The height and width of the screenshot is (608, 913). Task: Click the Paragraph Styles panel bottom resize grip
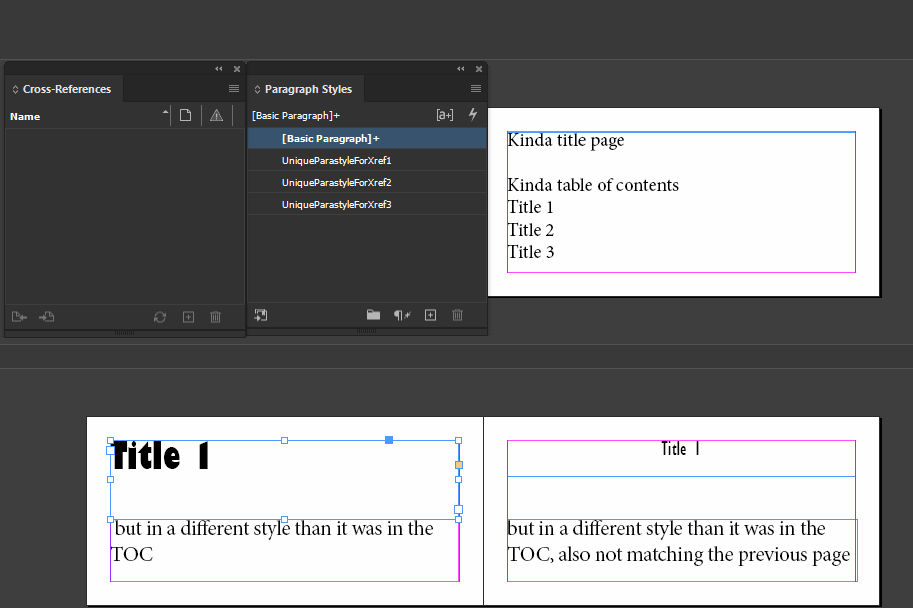[x=367, y=332]
